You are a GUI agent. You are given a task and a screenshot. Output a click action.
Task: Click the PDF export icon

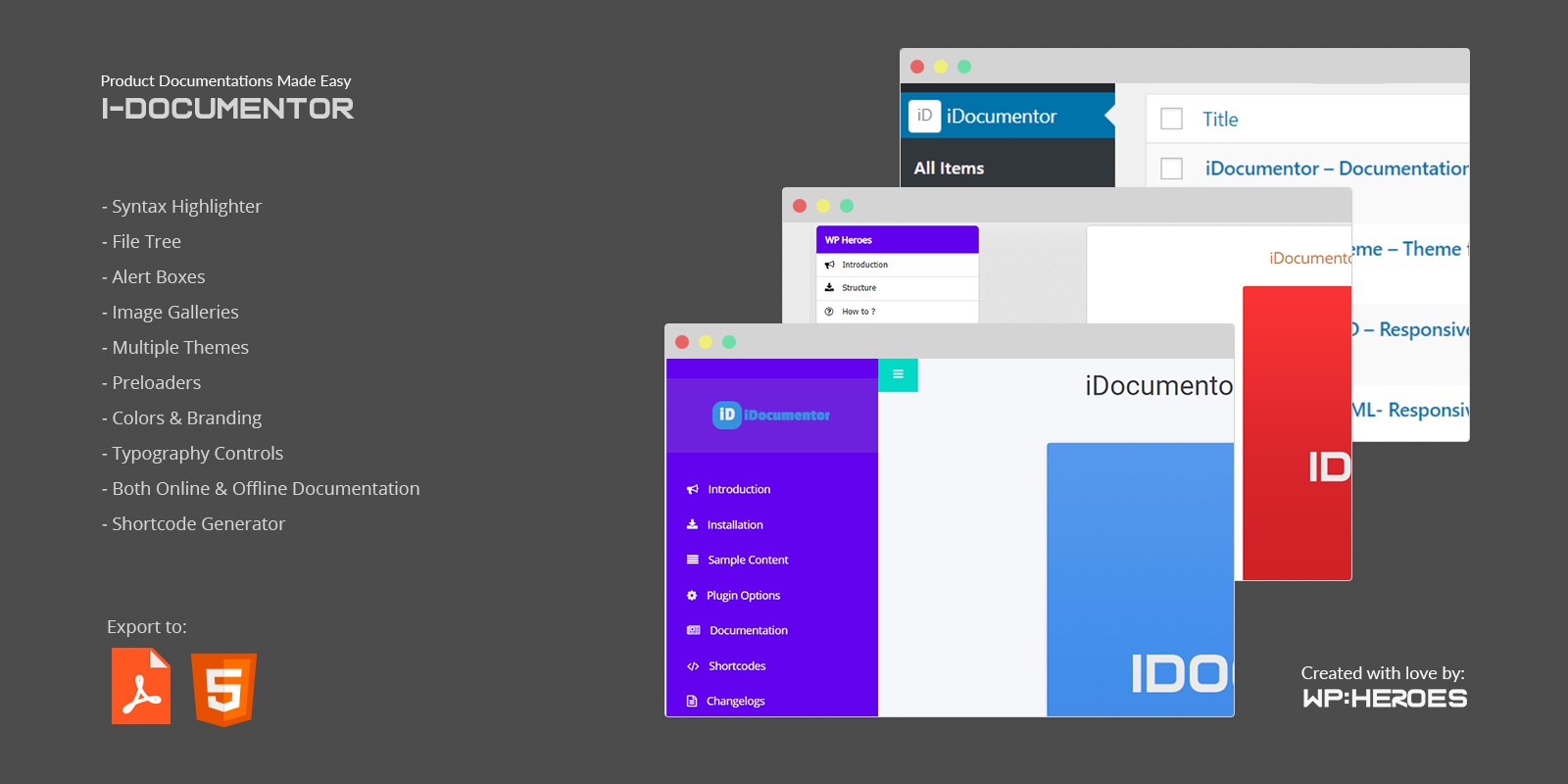click(x=140, y=686)
